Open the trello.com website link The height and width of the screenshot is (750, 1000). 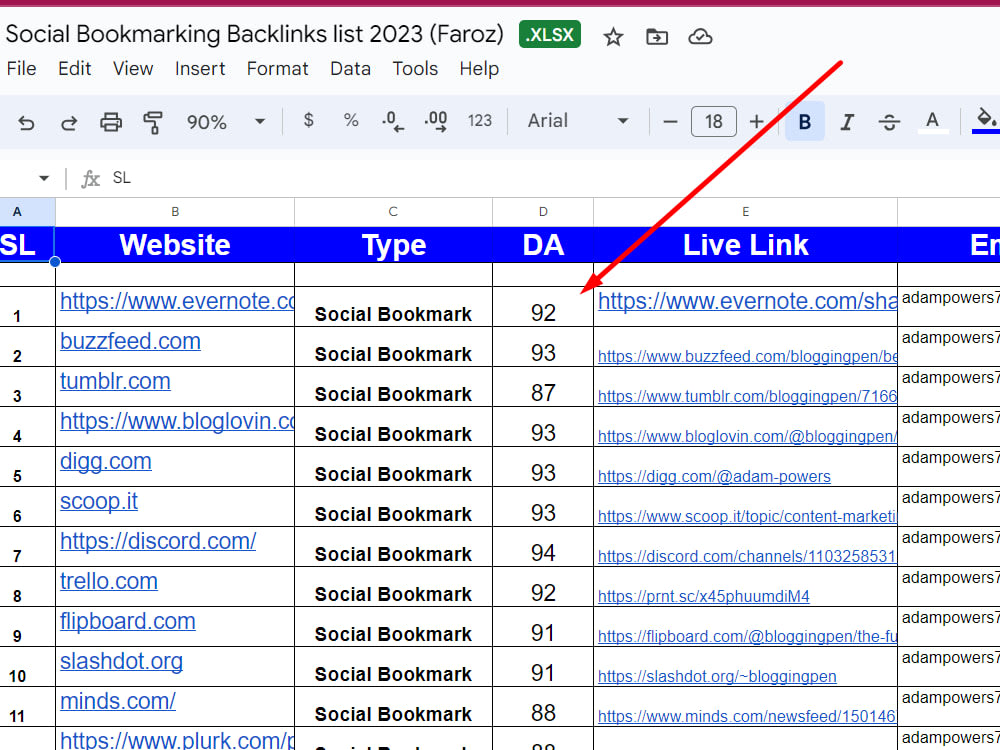[x=109, y=582]
